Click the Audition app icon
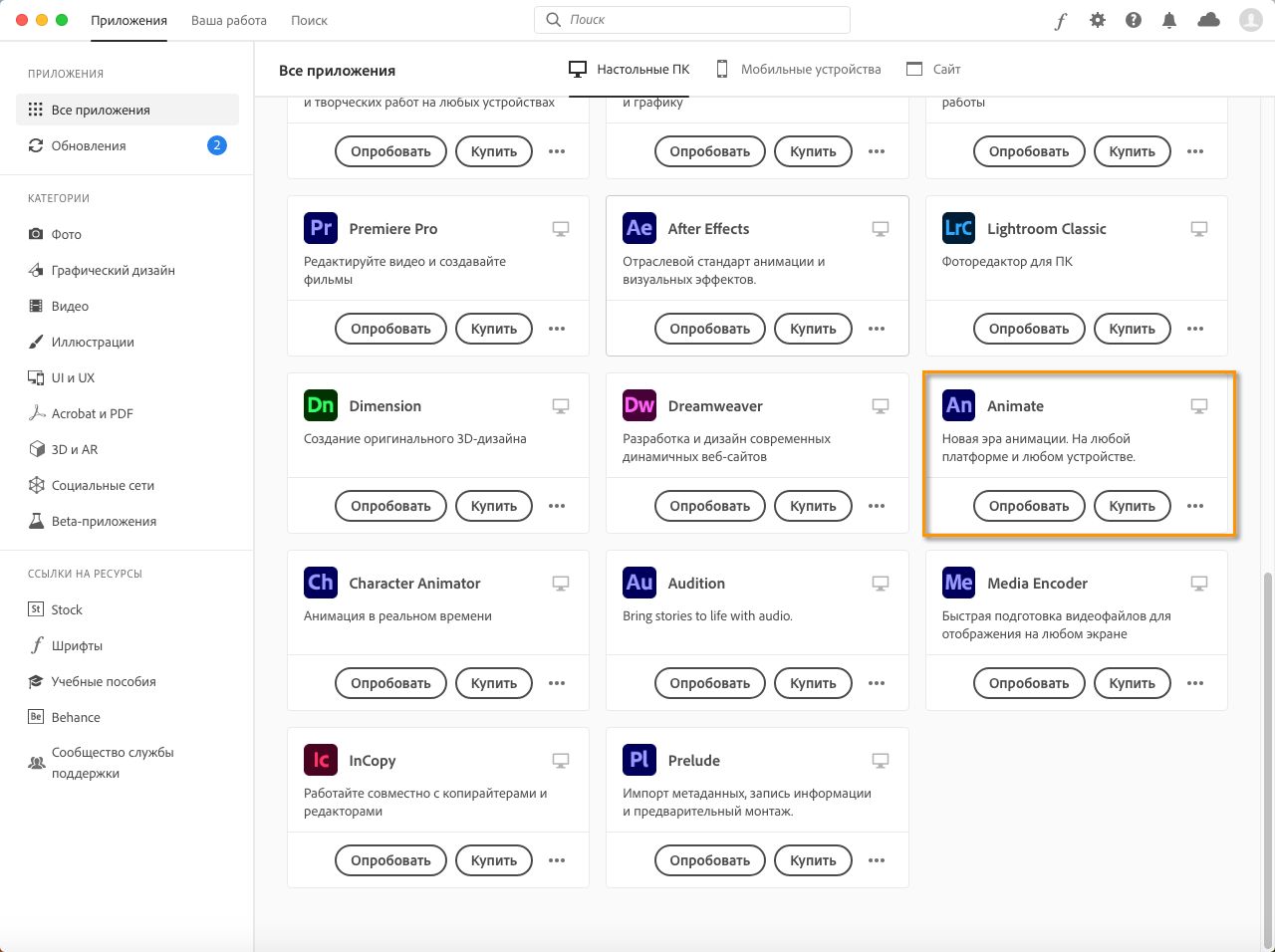The width and height of the screenshot is (1275, 952). 639,583
